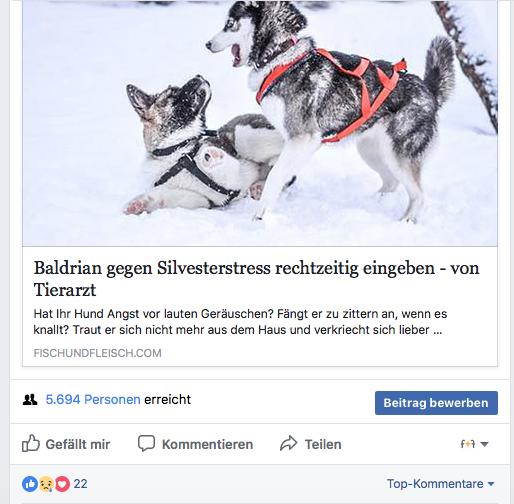Viewport: 514px width, 504px height.
Task: Click the Gefällt mir text label
Action: click(78, 444)
